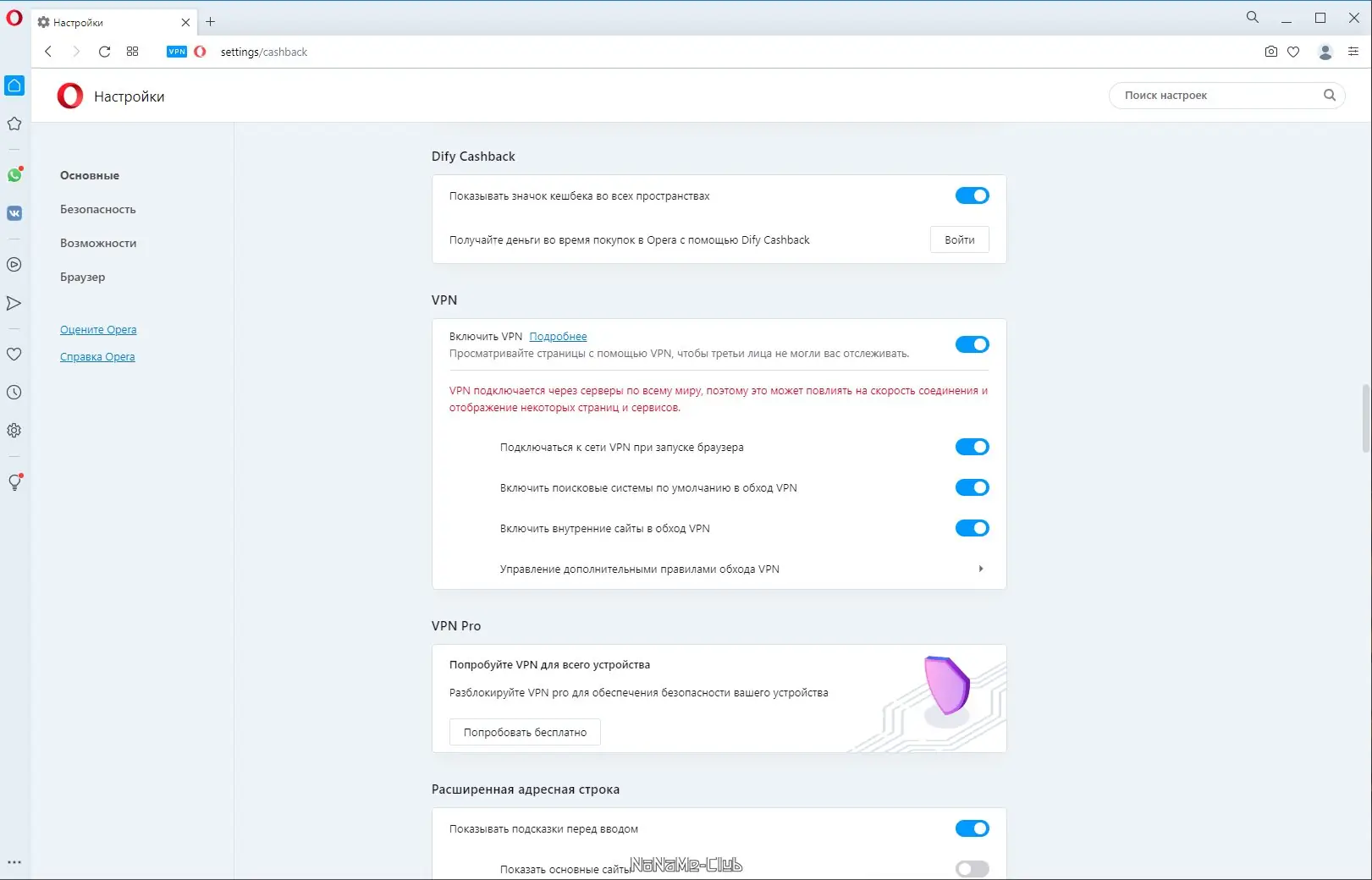Click the vertical page scrollbar thumb
This screenshot has width=1372, height=880.
click(1364, 419)
